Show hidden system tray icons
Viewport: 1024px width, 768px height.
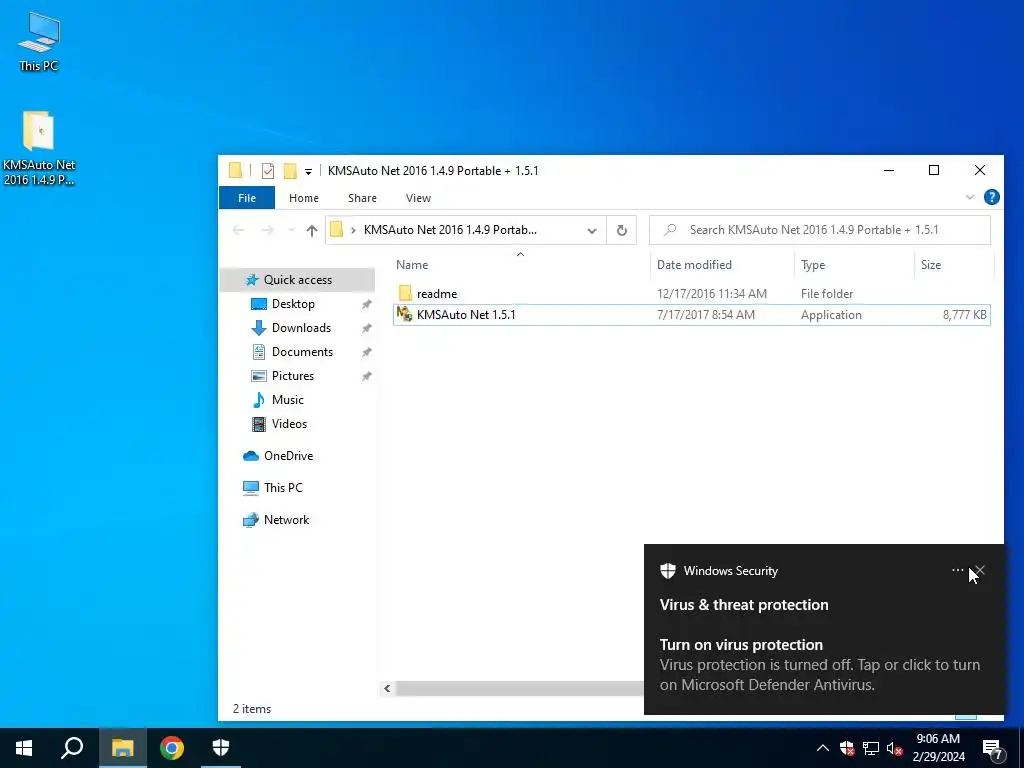[x=822, y=748]
